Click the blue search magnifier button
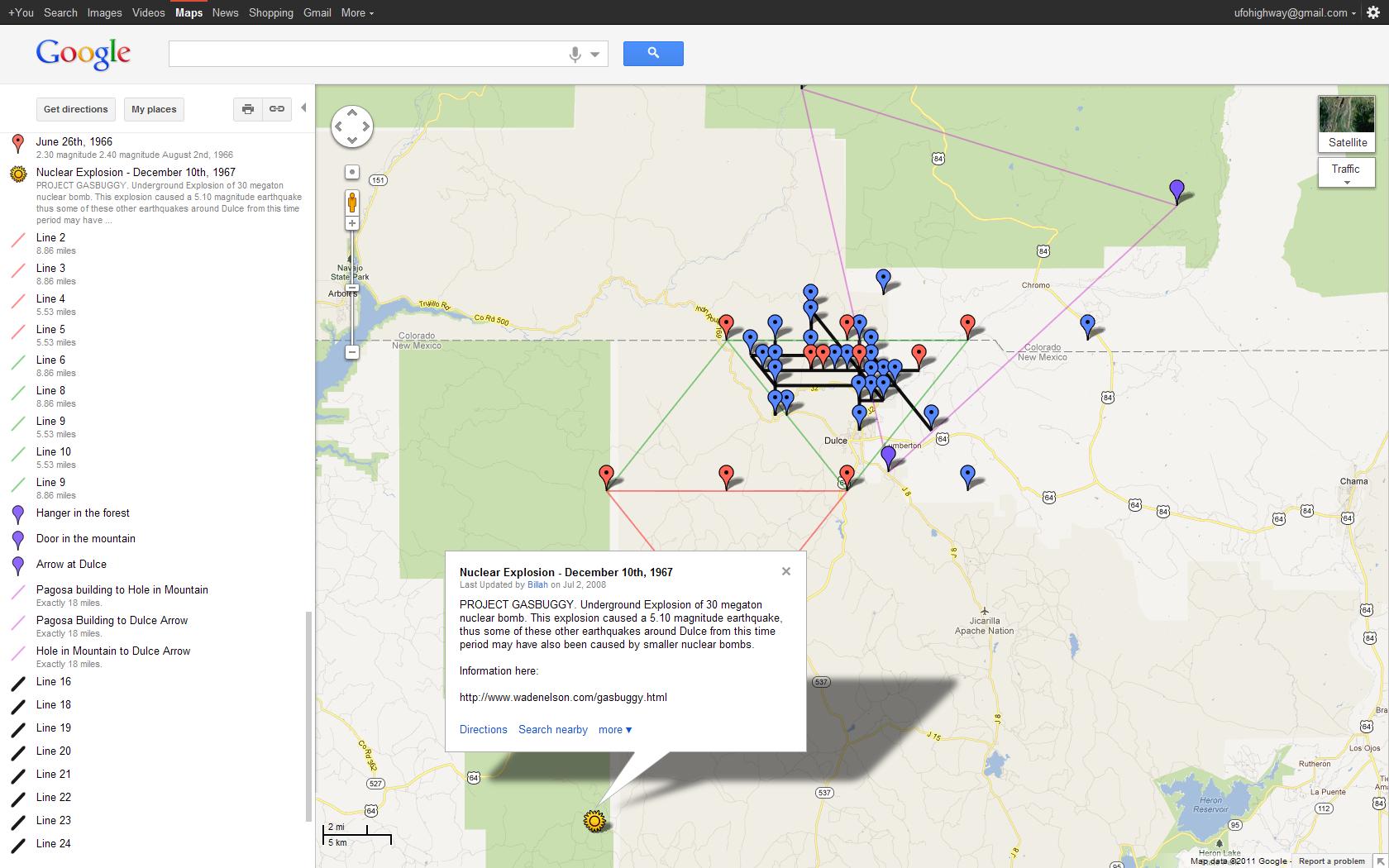This screenshot has height=868, width=1389. click(x=653, y=54)
